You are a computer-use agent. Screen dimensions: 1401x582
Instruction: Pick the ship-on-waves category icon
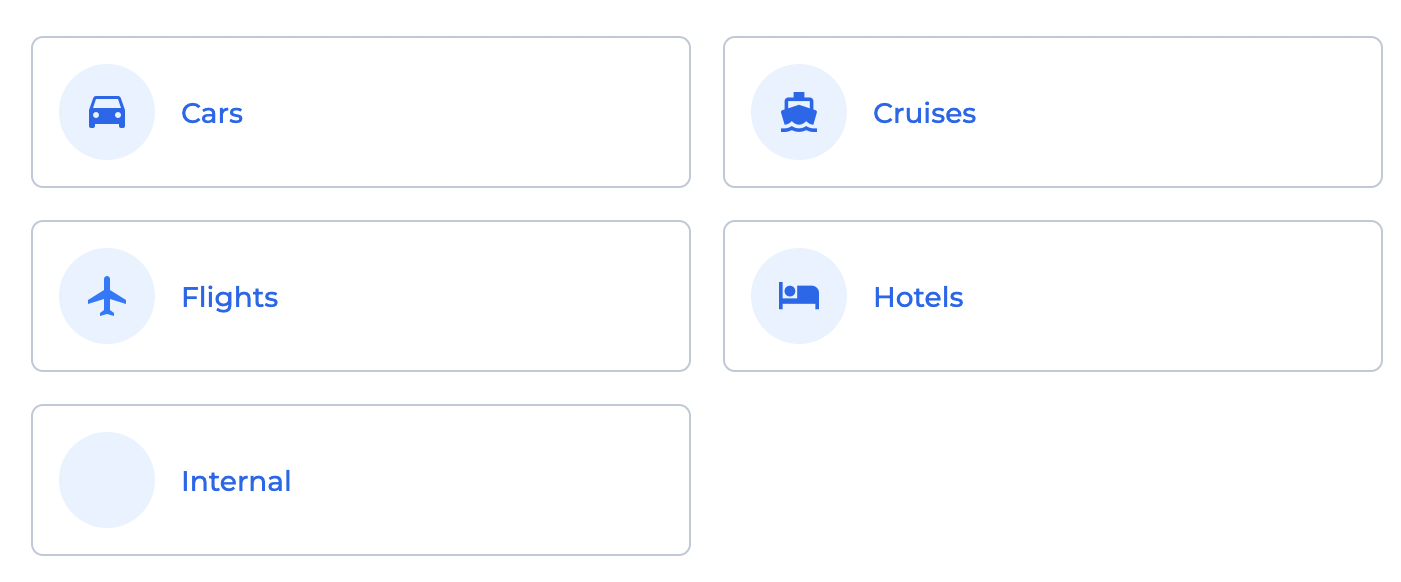click(799, 112)
